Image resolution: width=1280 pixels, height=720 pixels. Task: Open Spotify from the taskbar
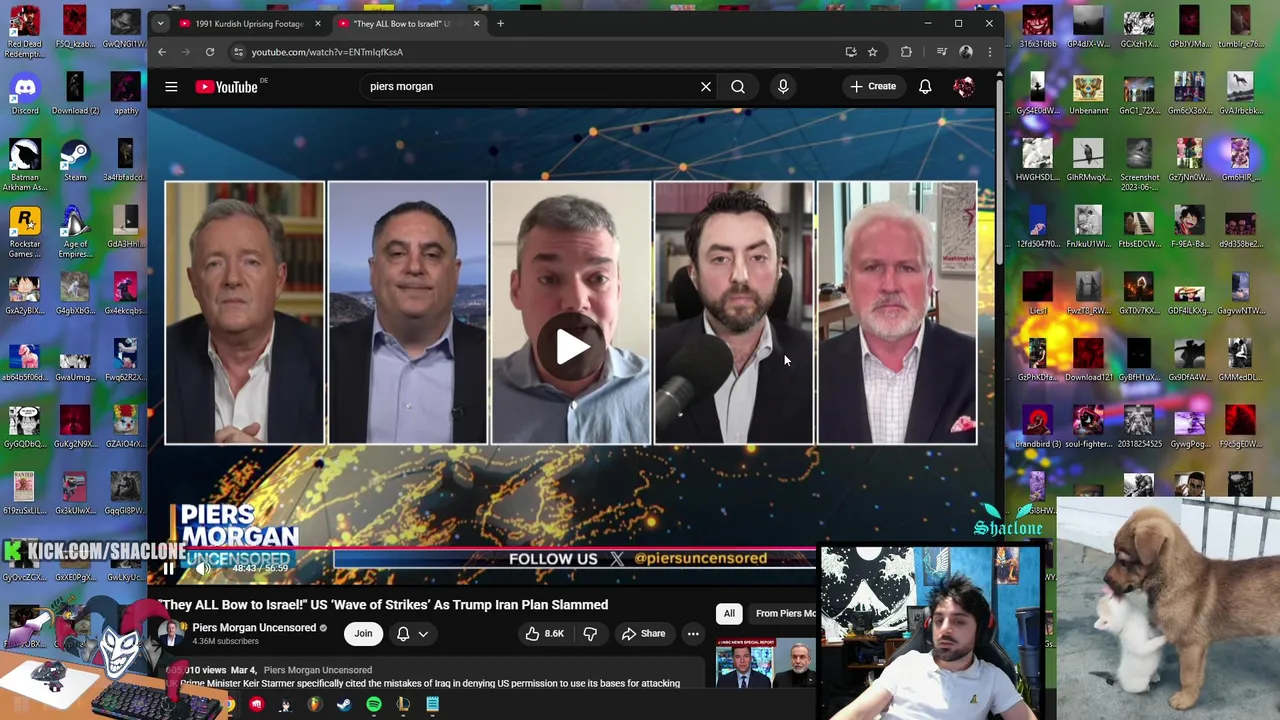point(374,705)
